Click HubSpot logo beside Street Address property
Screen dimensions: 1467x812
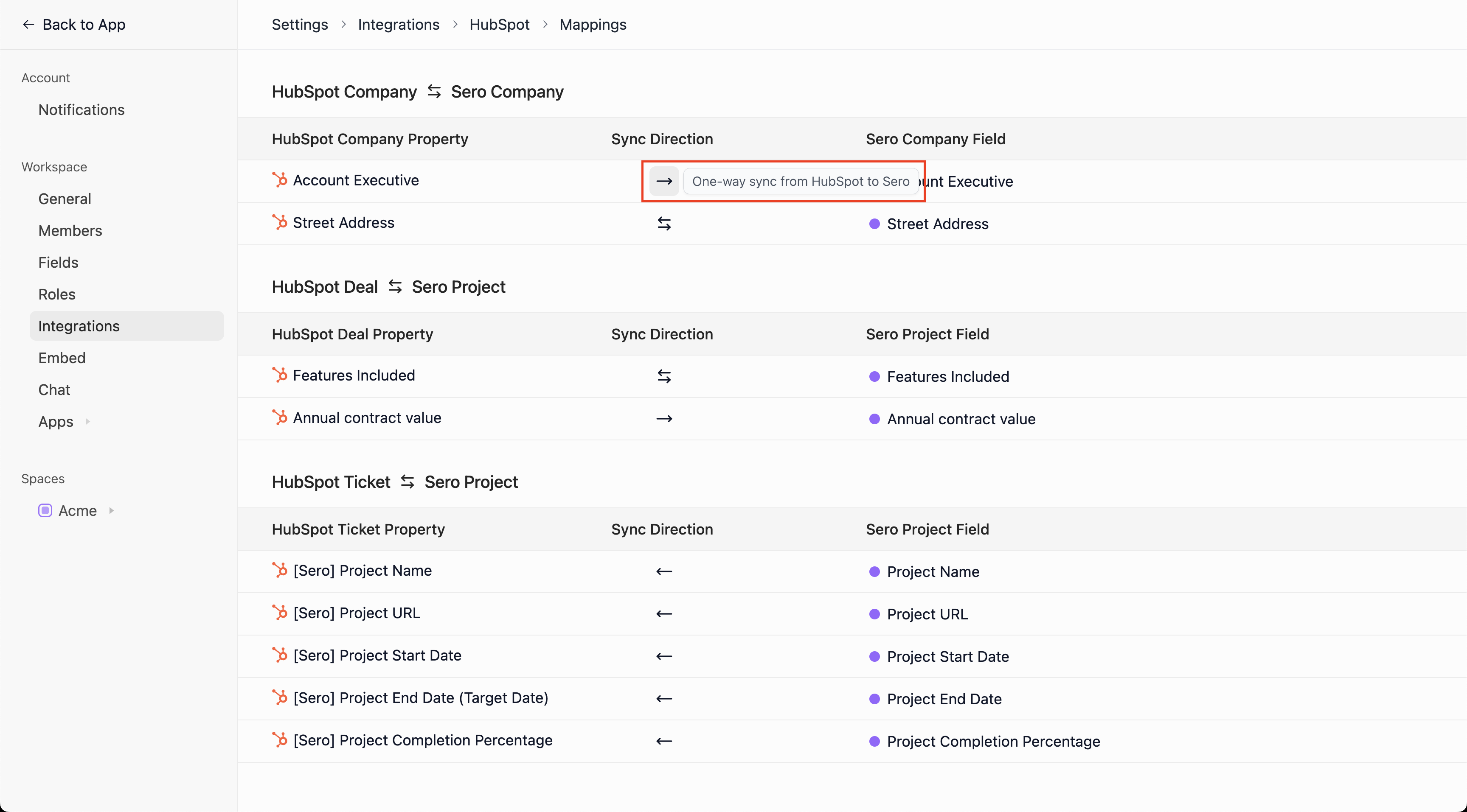[280, 222]
